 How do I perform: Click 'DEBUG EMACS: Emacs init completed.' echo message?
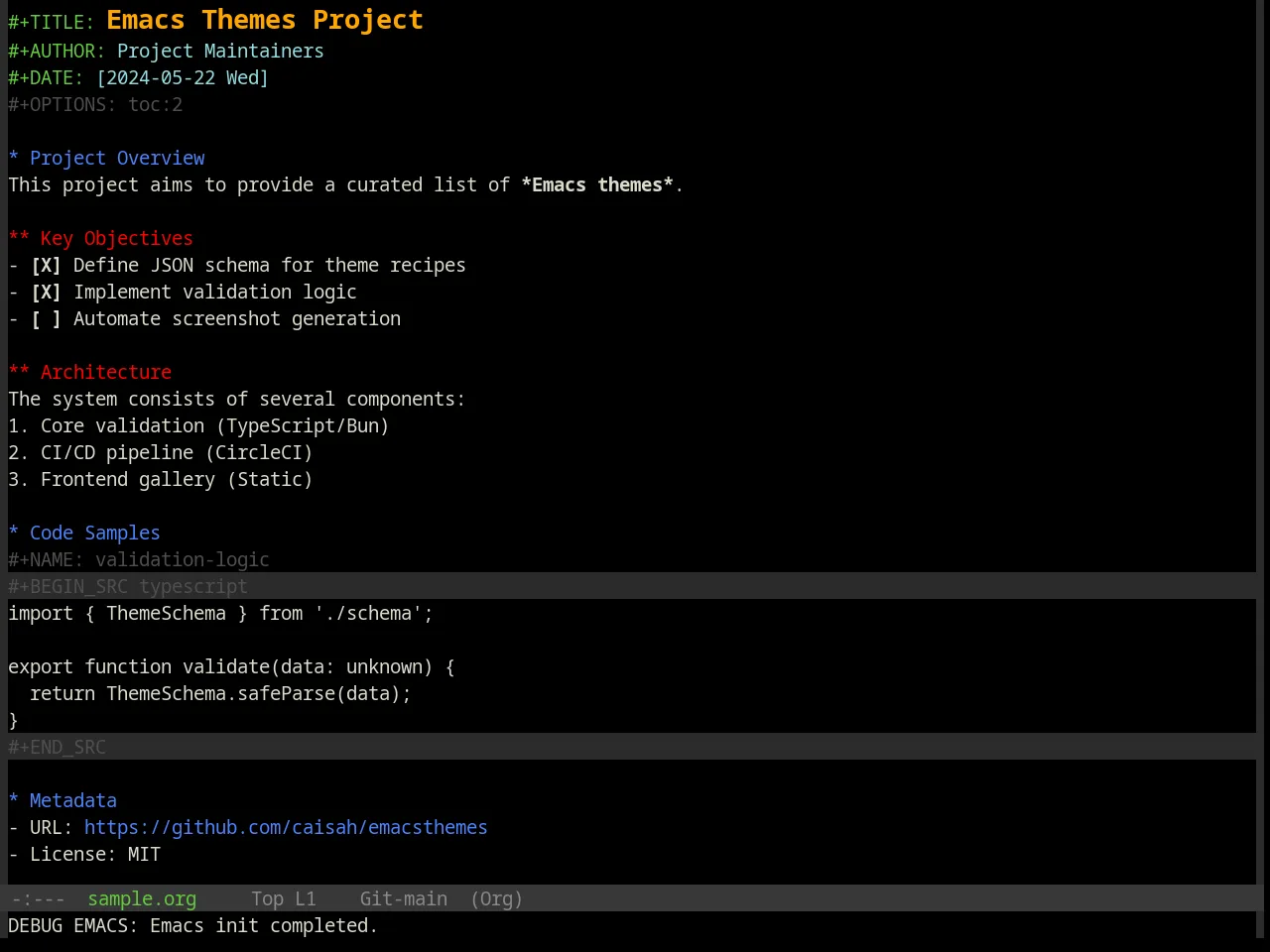pos(193,926)
